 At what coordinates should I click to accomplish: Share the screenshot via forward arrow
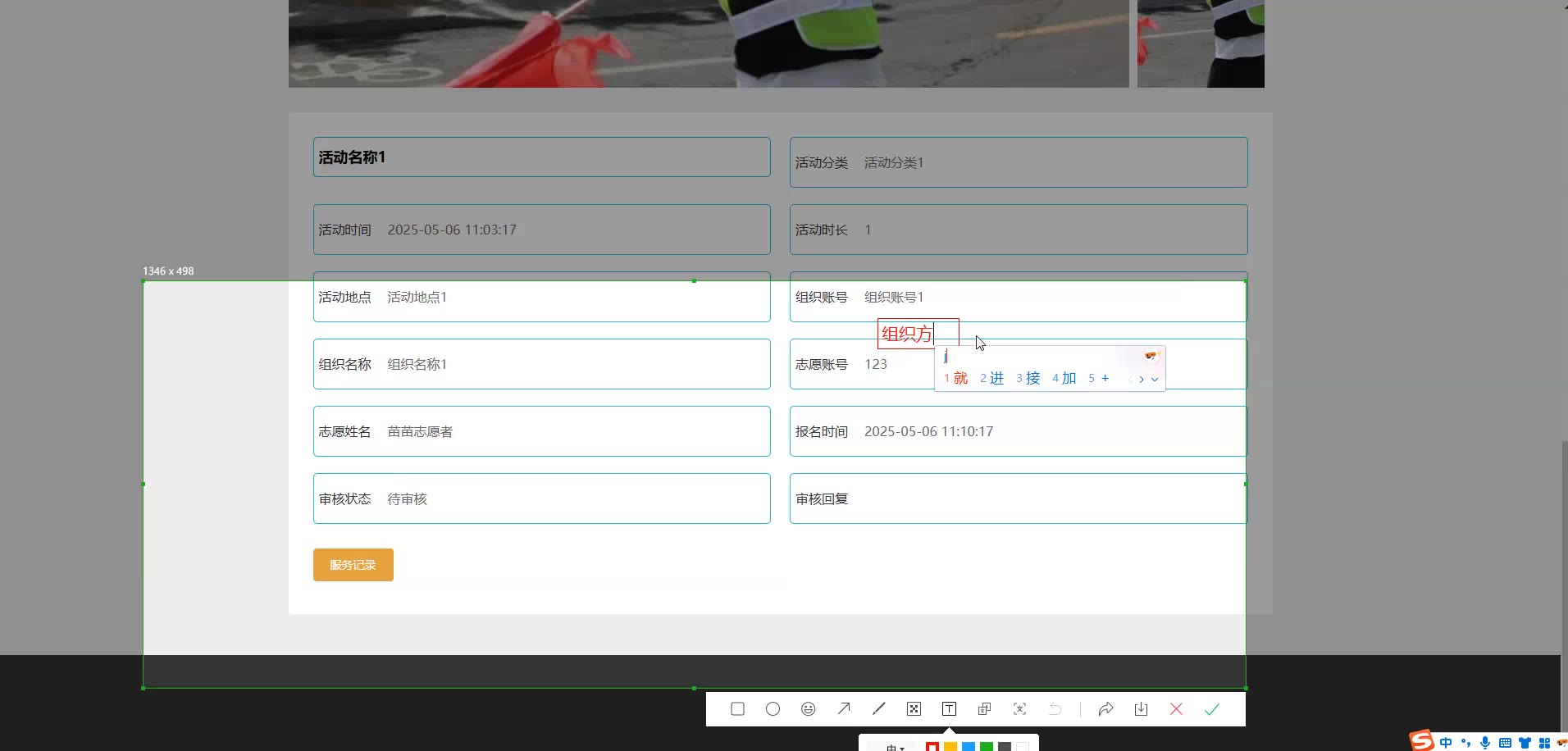point(1105,709)
